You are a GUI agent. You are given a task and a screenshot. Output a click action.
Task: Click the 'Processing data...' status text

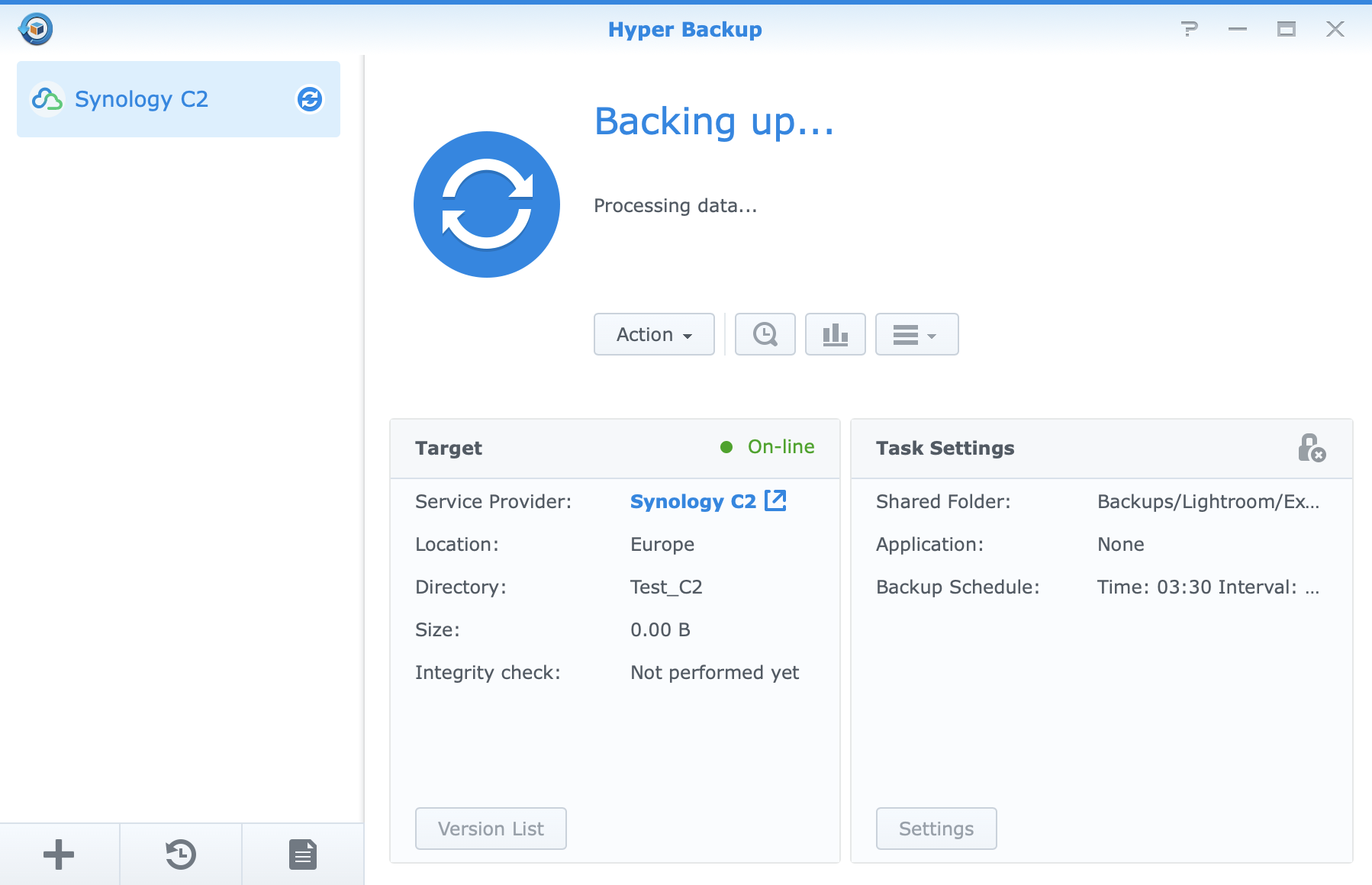[x=675, y=205]
